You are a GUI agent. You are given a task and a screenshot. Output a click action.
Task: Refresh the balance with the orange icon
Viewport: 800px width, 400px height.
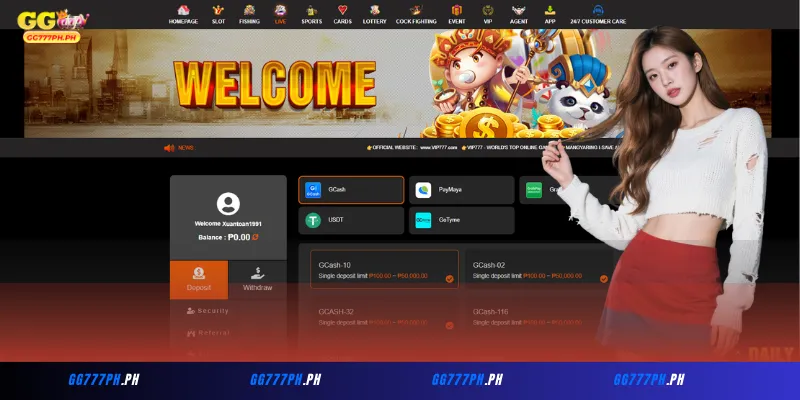[x=255, y=237]
